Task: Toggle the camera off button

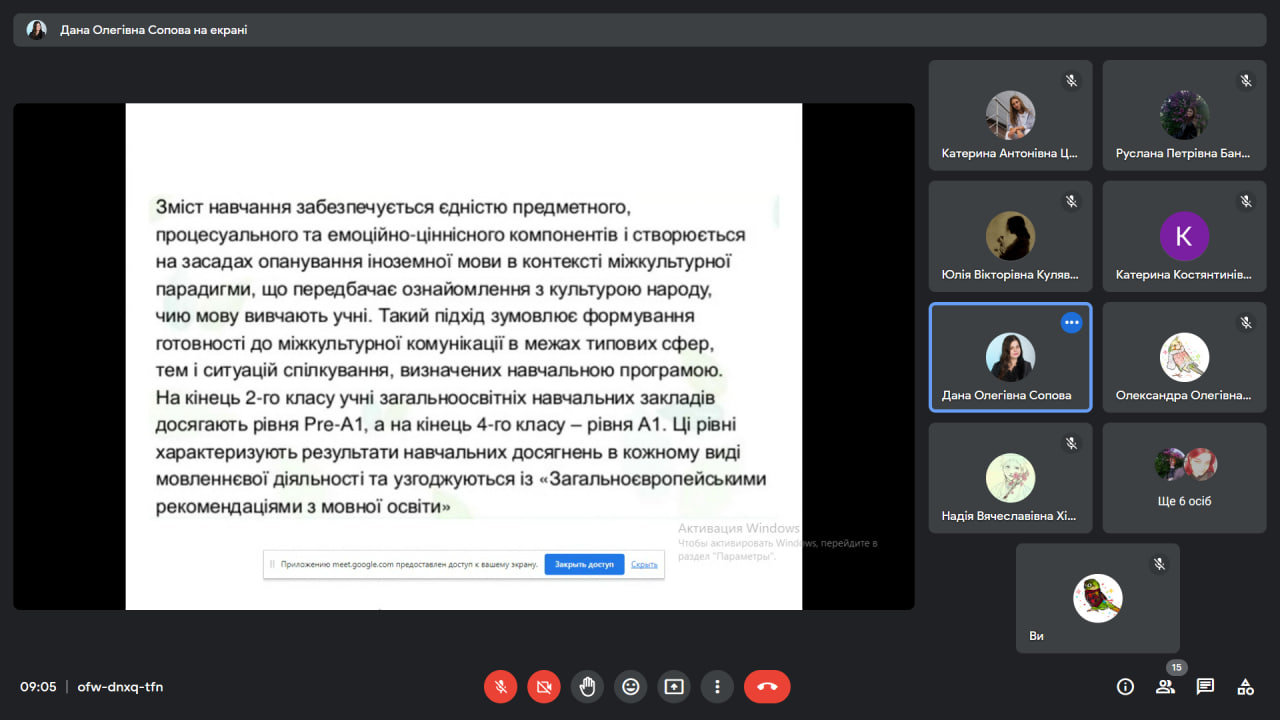Action: 544,687
